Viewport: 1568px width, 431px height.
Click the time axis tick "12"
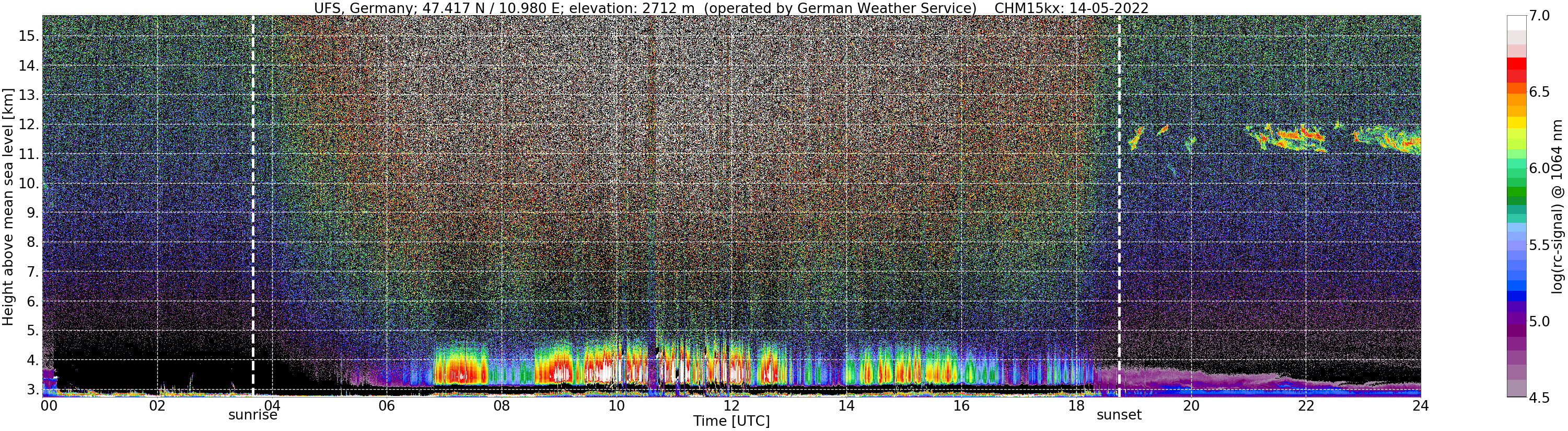731,406
